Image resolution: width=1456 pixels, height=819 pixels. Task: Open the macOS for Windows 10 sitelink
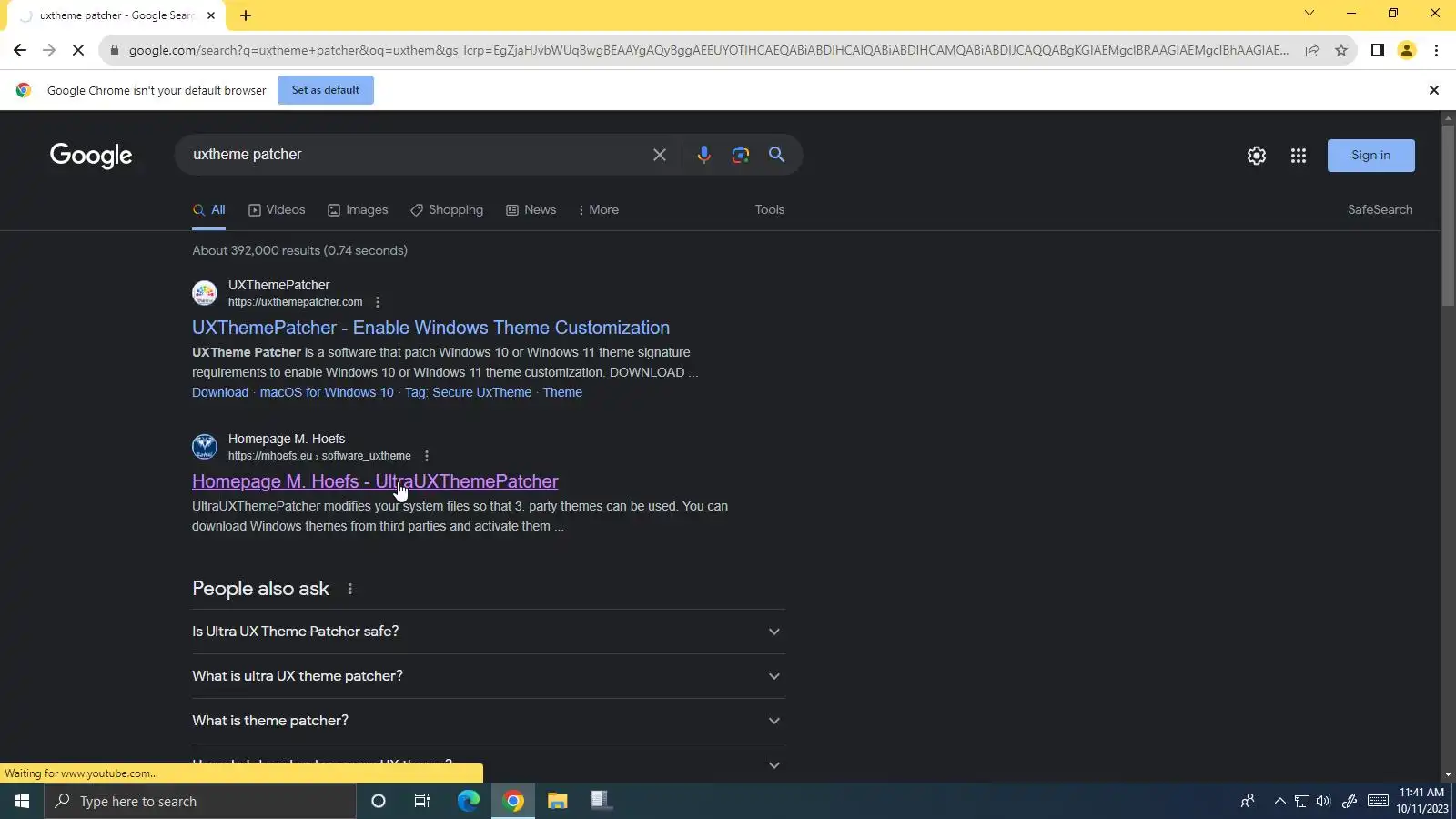coord(327,393)
